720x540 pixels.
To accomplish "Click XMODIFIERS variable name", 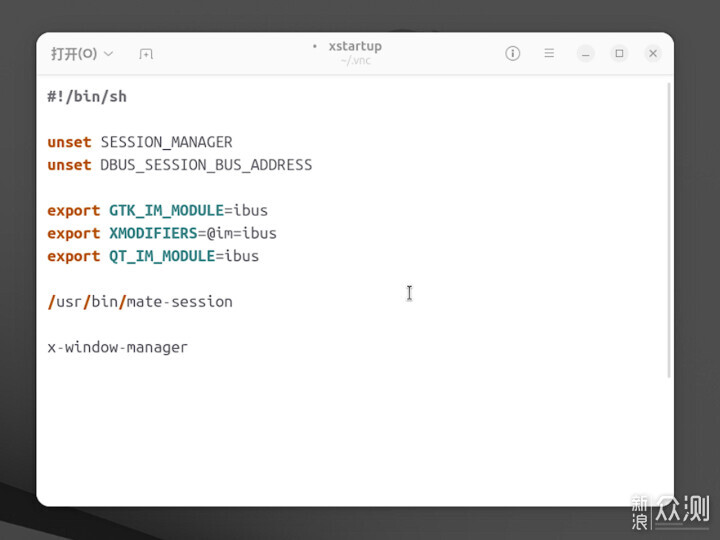I will 153,233.
